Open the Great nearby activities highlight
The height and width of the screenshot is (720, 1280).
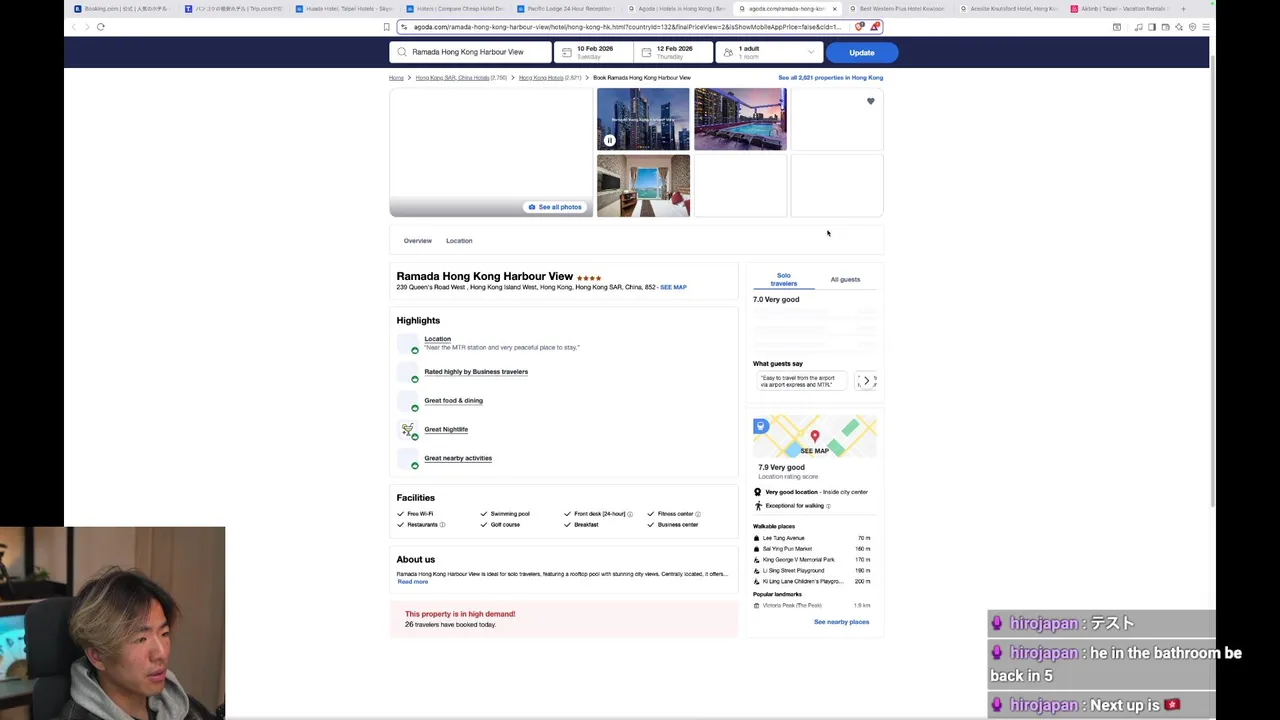pyautogui.click(x=458, y=459)
